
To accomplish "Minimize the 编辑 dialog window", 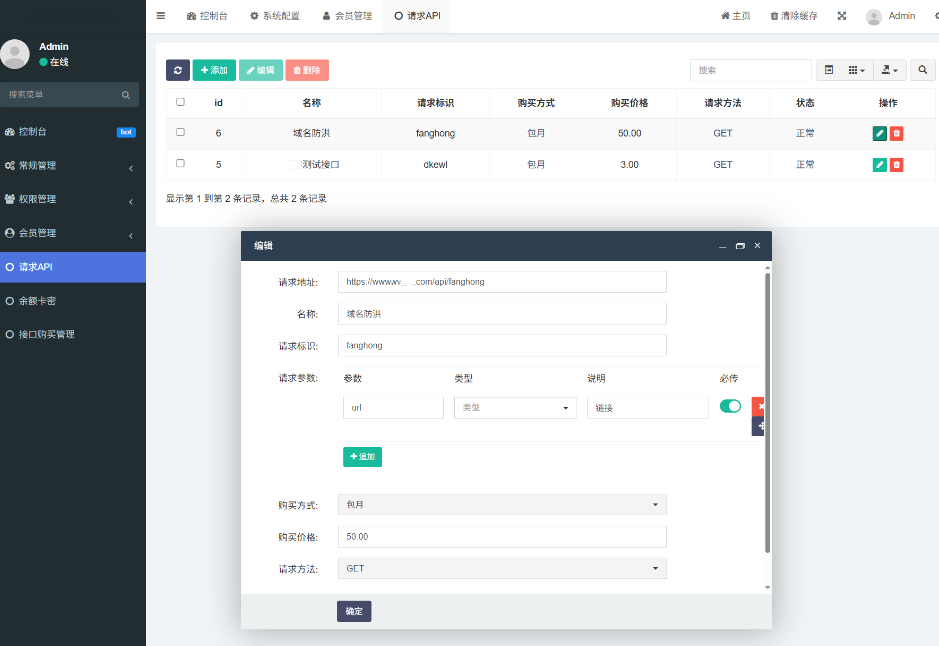I will (x=723, y=246).
